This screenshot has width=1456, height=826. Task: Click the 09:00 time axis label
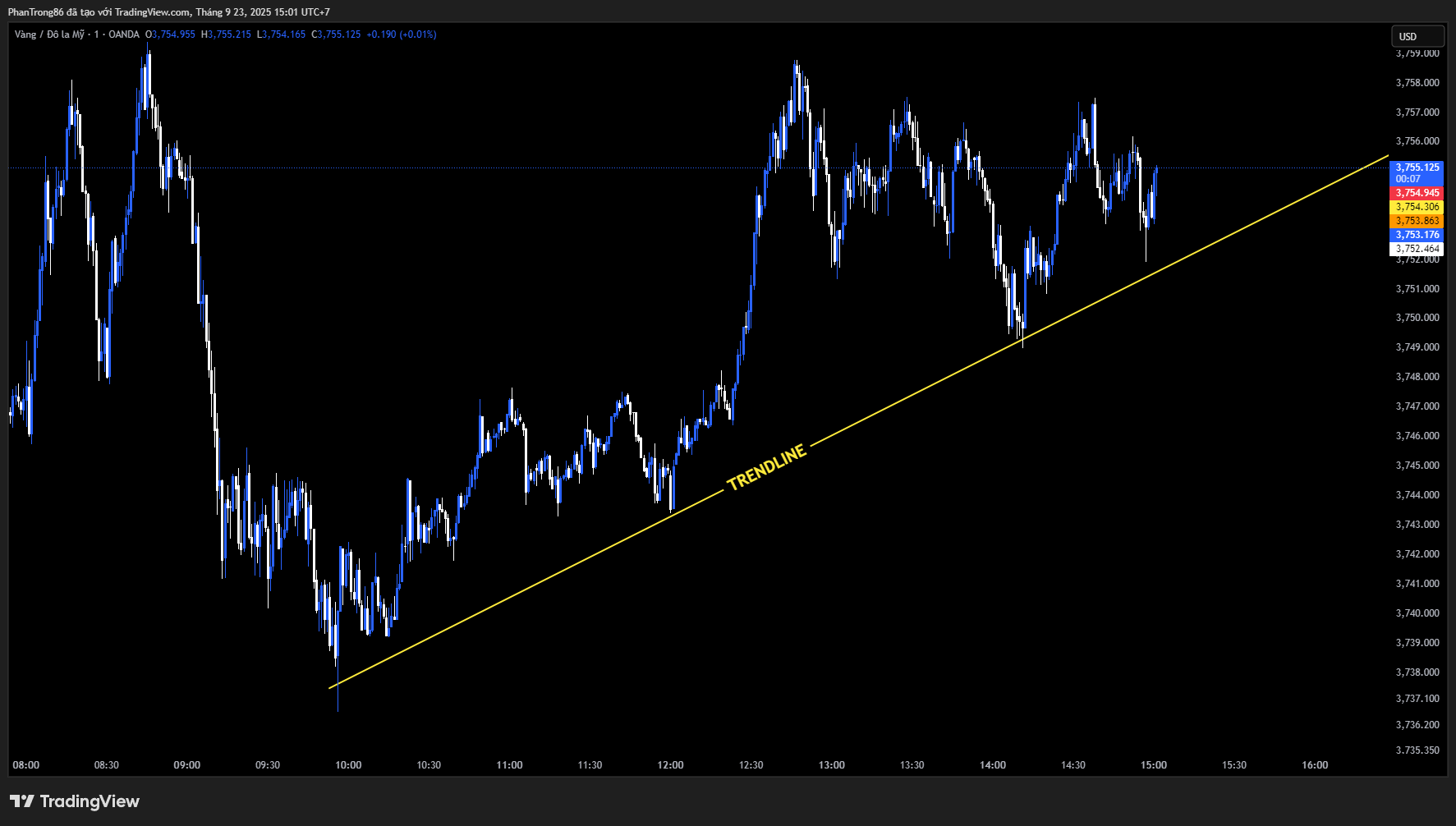pos(186,765)
